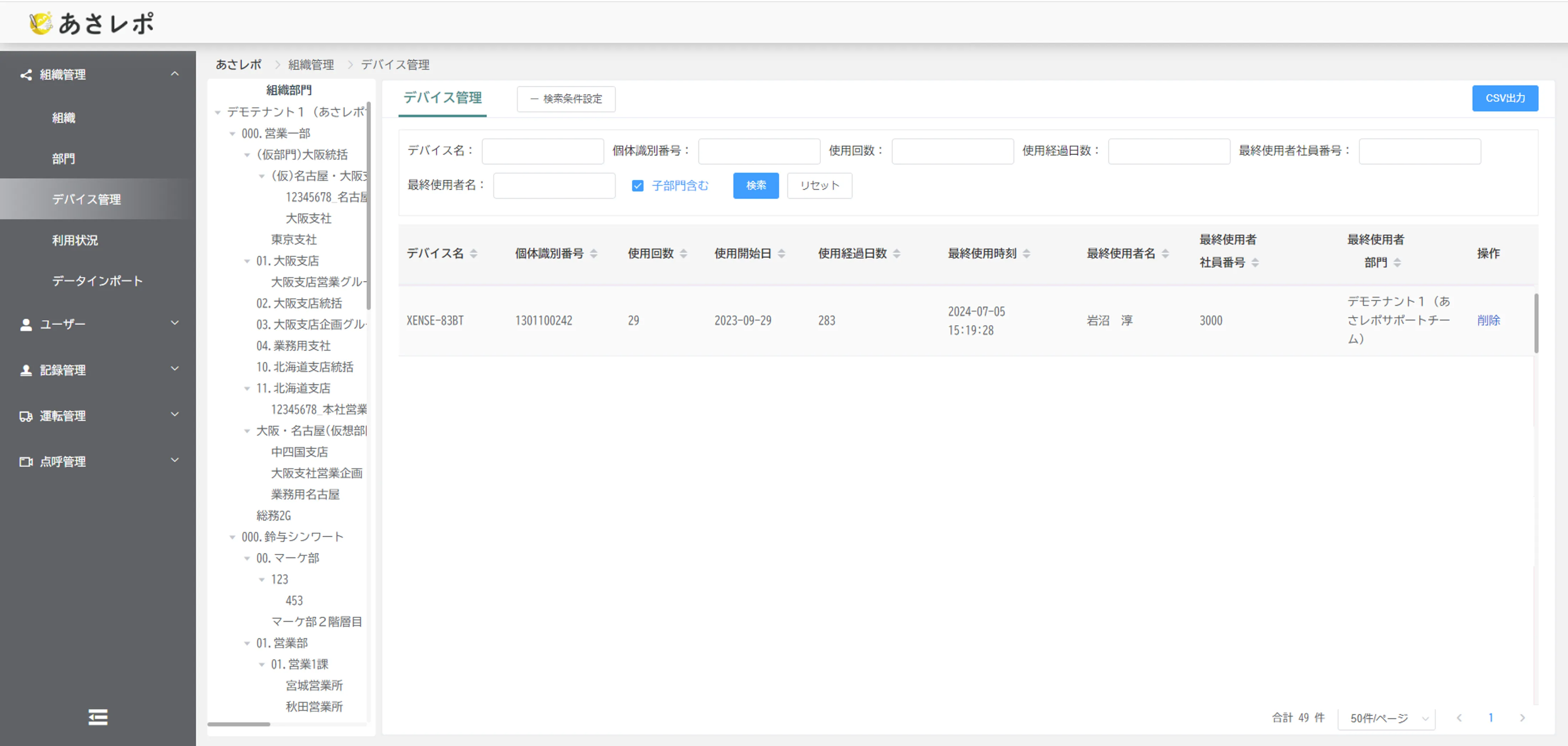Collapse the 000.鈴与シンワート tree node arrow

232,537
